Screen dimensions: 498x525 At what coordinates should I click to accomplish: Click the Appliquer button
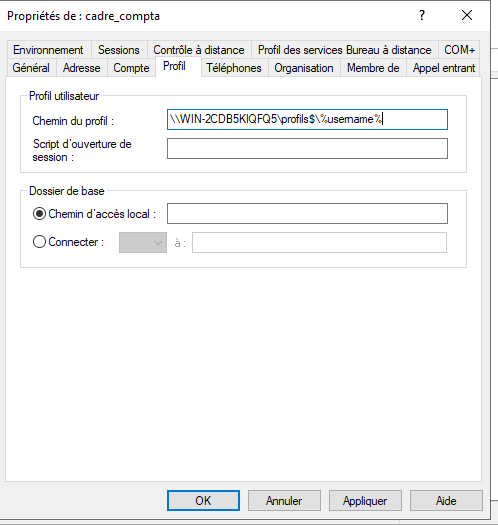(365, 501)
